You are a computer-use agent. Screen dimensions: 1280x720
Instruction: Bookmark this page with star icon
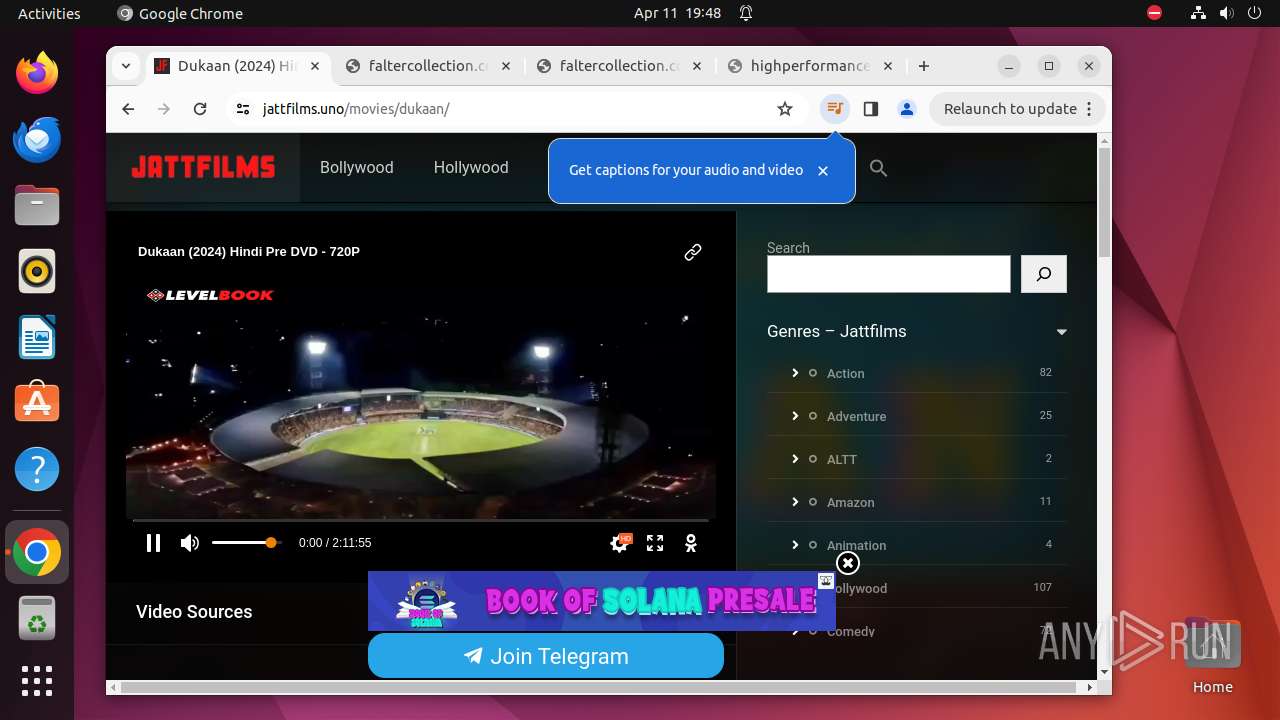785,109
